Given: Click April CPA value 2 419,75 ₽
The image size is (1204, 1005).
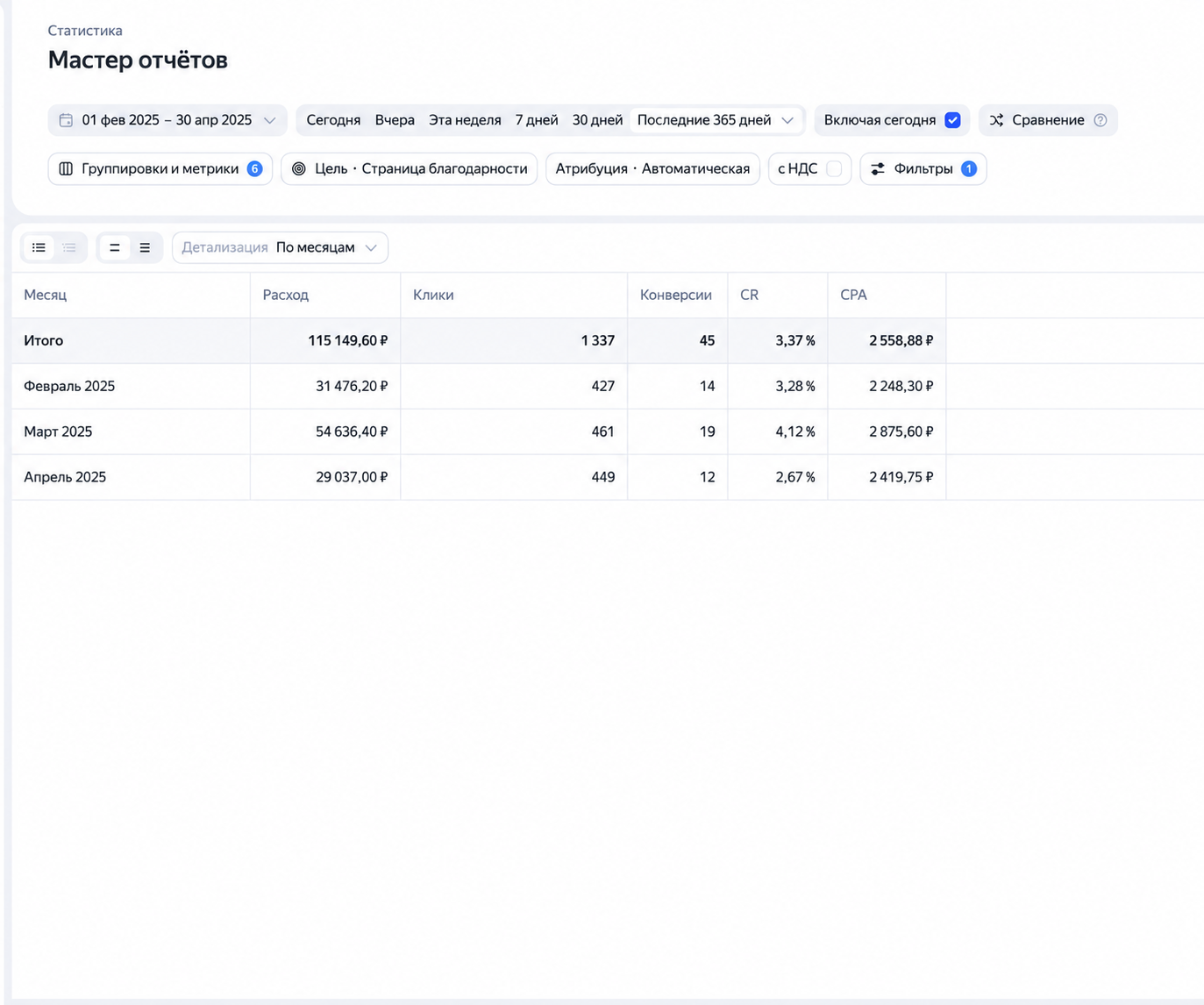Looking at the screenshot, I should 901,477.
